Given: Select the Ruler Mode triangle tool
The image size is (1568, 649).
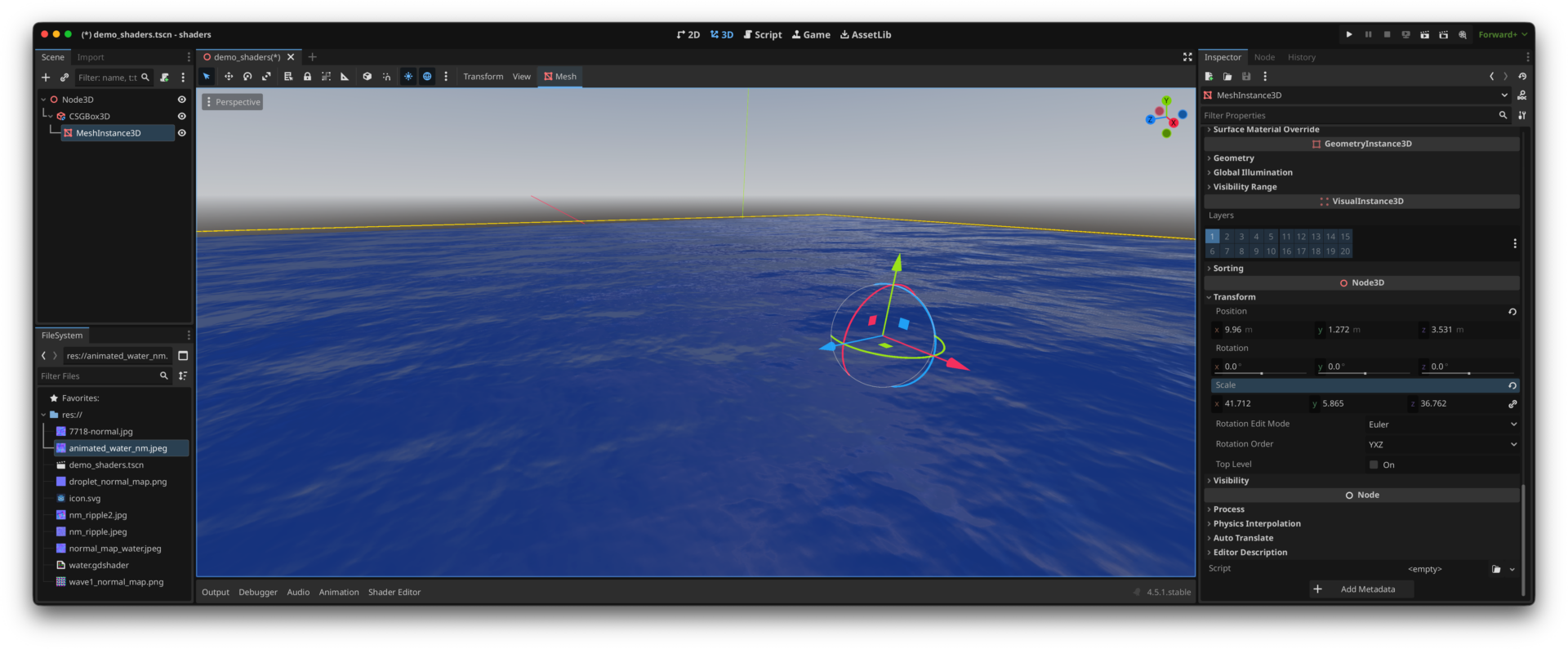Looking at the screenshot, I should pyautogui.click(x=345, y=77).
